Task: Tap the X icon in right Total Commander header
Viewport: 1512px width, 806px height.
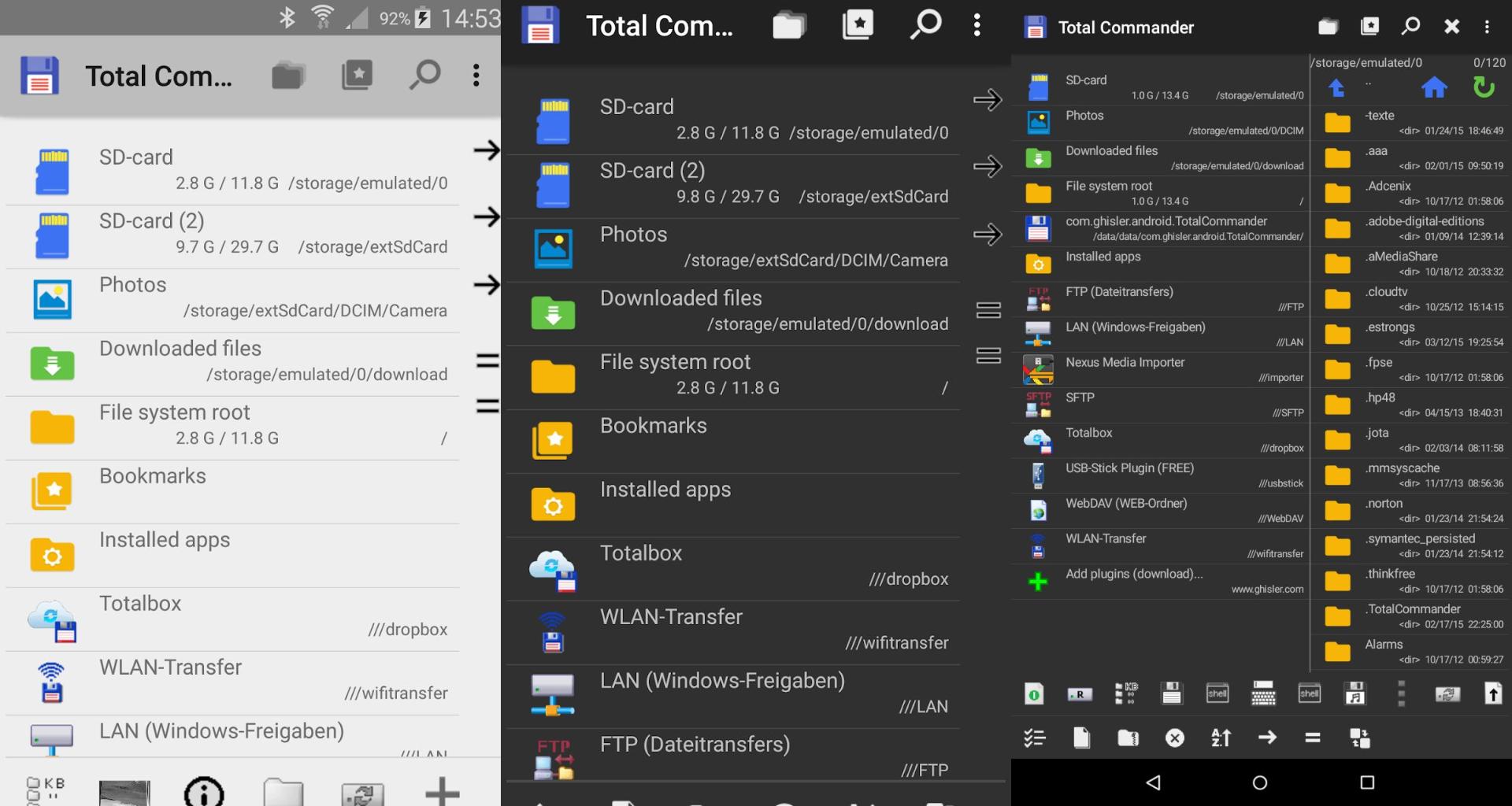Action: pos(1451,27)
